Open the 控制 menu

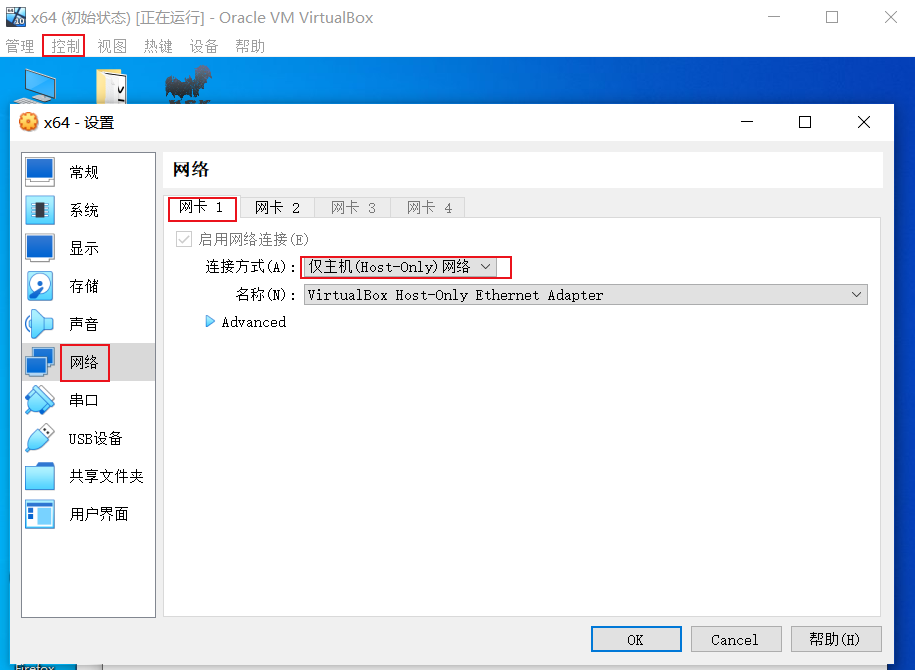point(65,46)
